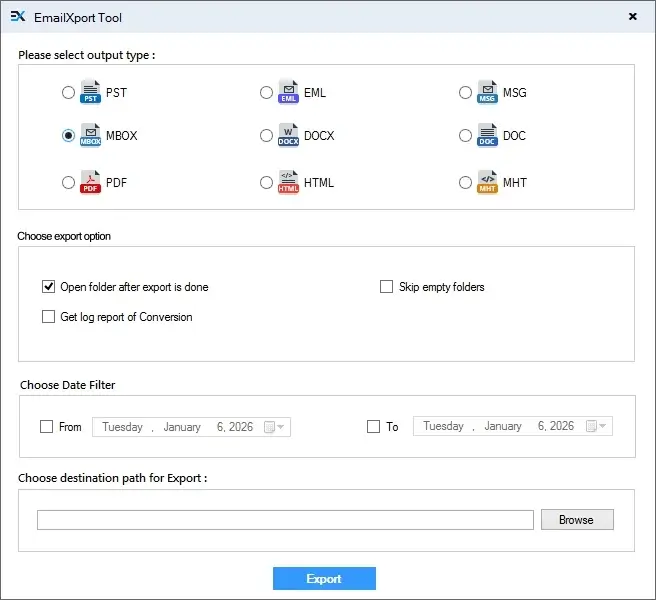Close the EmailXport Tool window
Viewport: 656px width, 600px height.
(632, 17)
